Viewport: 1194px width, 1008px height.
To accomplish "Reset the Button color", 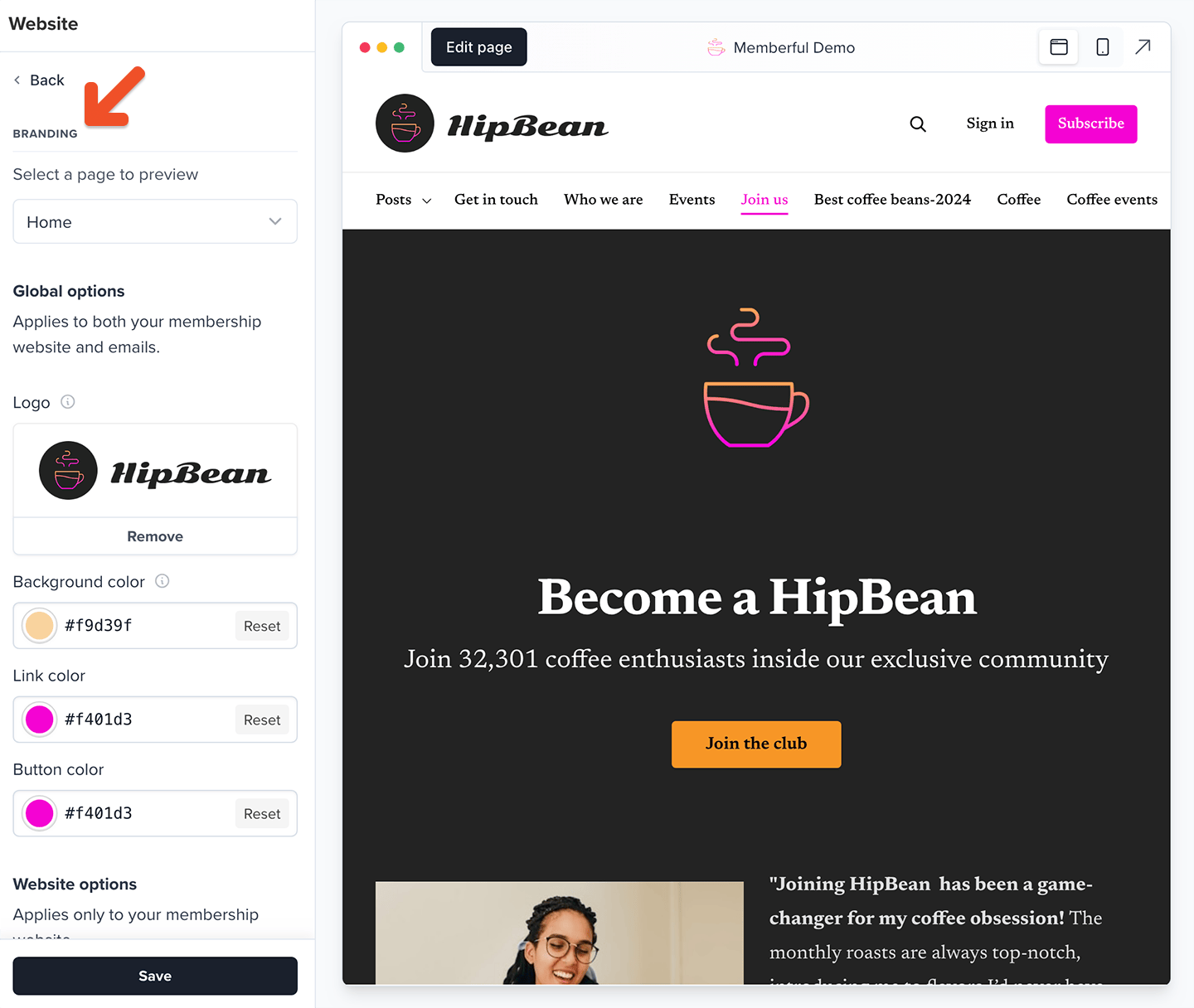I will click(262, 813).
